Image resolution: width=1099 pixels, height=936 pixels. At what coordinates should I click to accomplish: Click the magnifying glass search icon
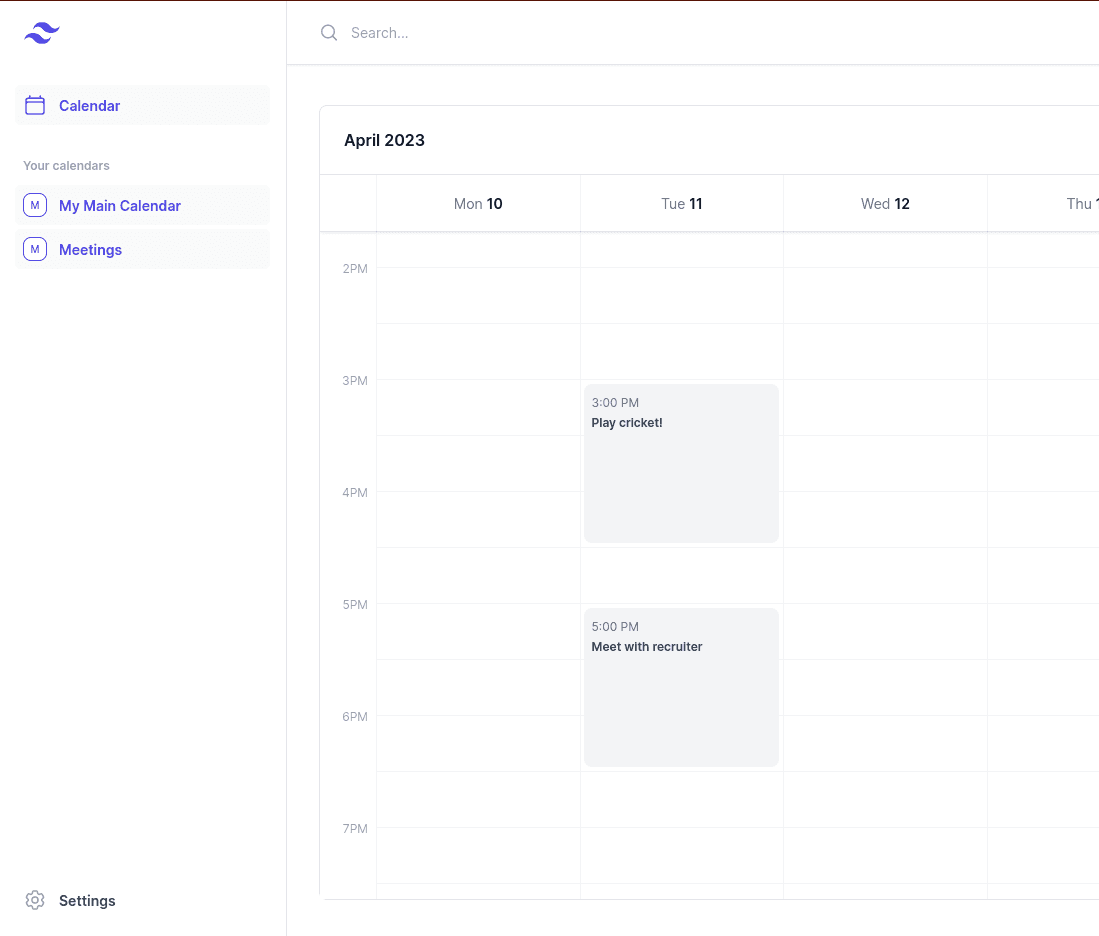tap(329, 33)
